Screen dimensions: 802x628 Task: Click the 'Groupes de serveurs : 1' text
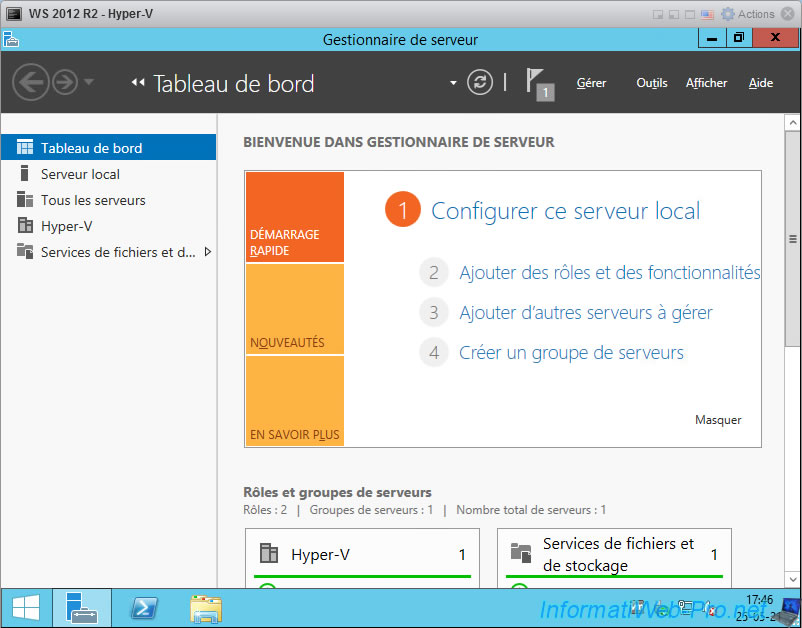click(x=371, y=509)
